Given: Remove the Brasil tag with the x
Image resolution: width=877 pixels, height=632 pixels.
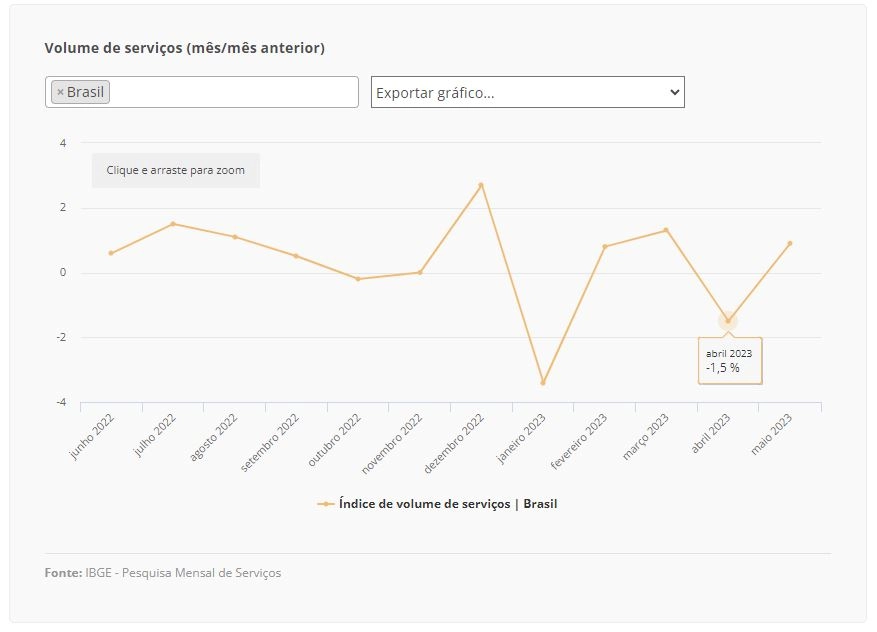Looking at the screenshot, I should pyautogui.click(x=60, y=92).
